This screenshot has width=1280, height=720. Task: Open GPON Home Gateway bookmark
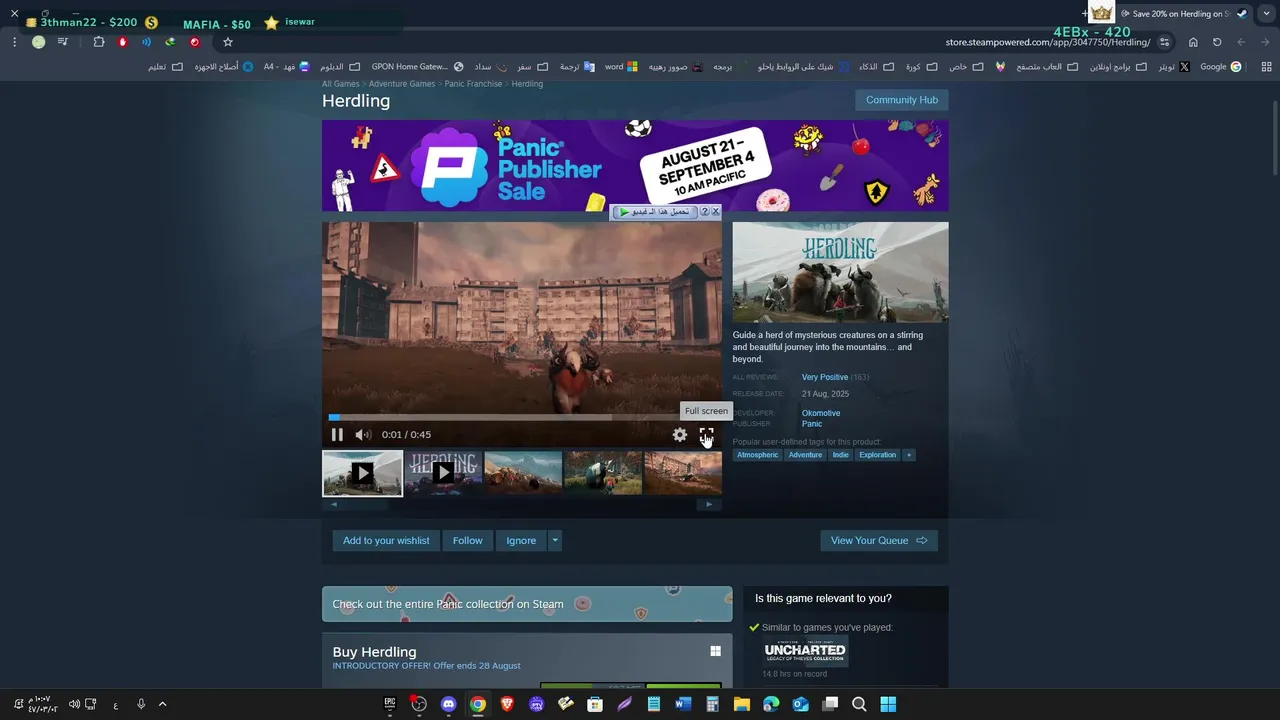417,67
